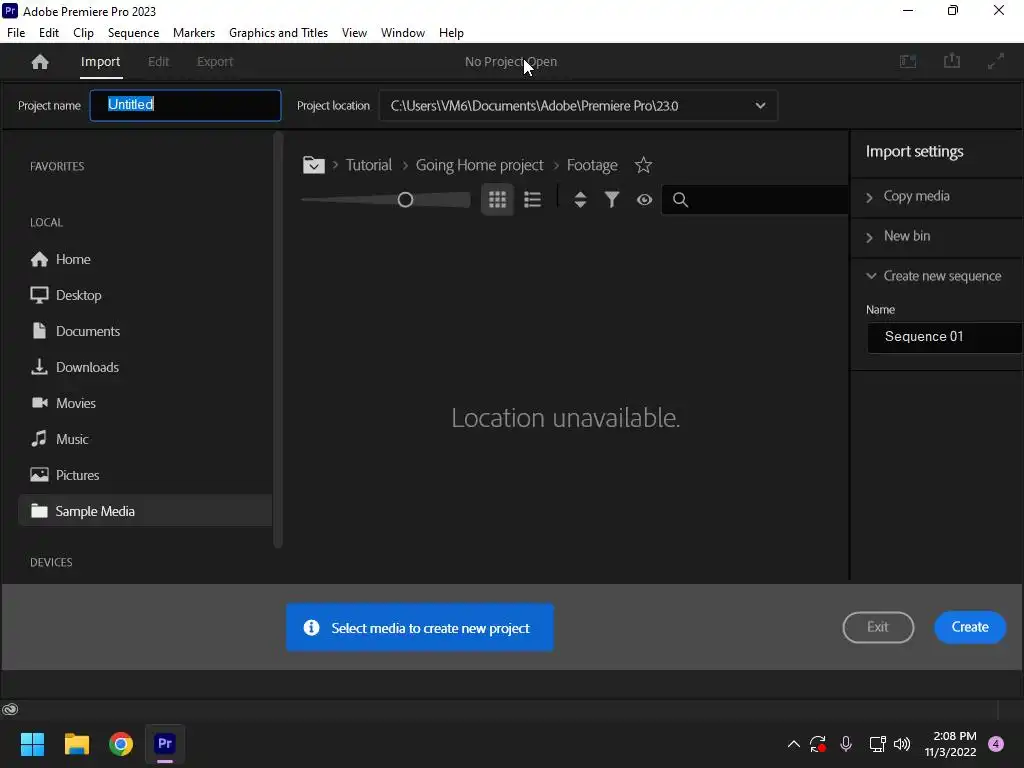Open the folder navigation icon in breadcrumb

[x=313, y=165]
